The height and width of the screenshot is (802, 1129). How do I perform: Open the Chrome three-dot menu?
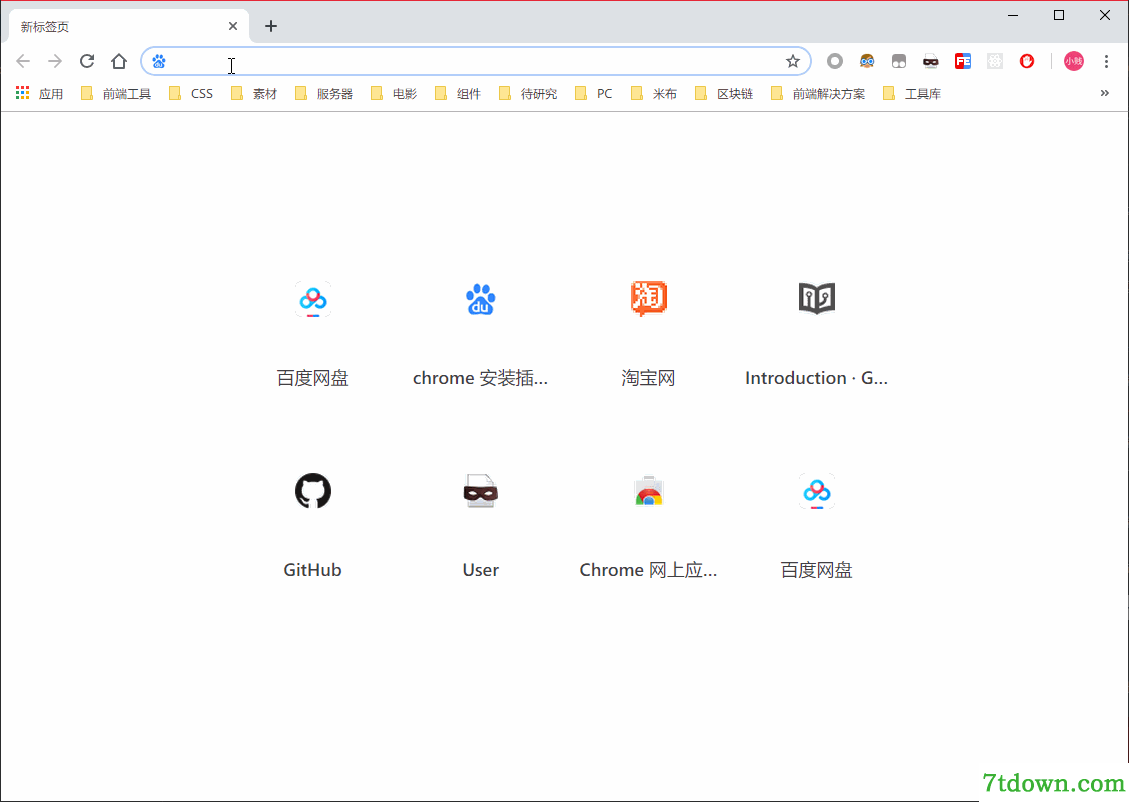(1106, 61)
